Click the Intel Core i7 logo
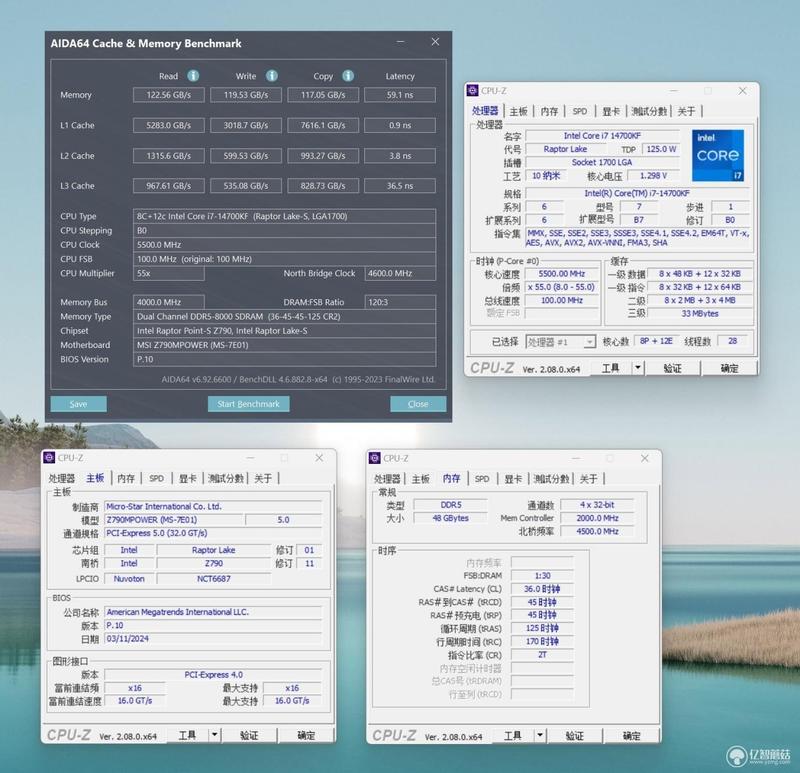Viewport: 800px width, 773px height. 718,155
